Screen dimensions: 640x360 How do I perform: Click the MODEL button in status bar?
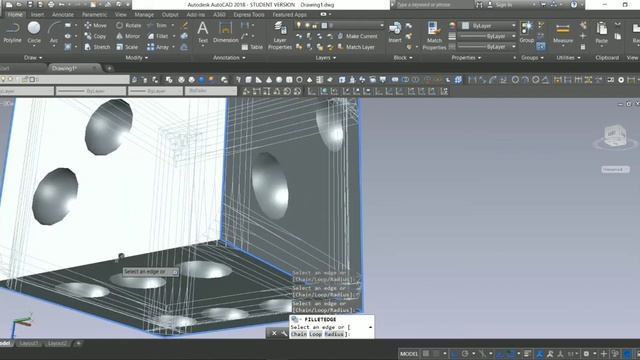pos(409,353)
